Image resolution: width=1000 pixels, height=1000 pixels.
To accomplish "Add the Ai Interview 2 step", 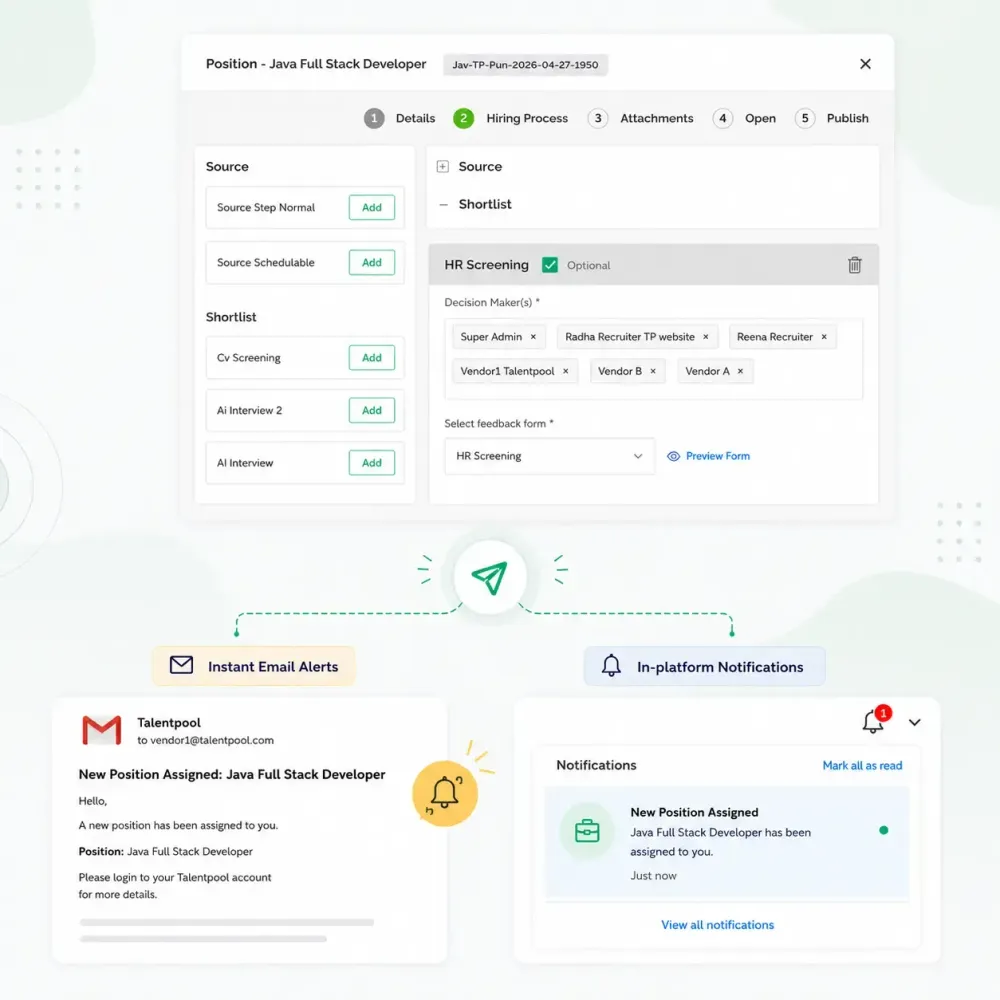I will coord(372,410).
